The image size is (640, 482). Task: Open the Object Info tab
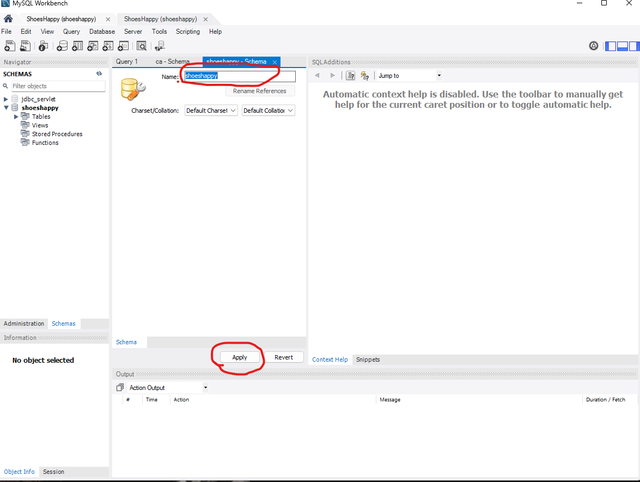pyautogui.click(x=19, y=472)
